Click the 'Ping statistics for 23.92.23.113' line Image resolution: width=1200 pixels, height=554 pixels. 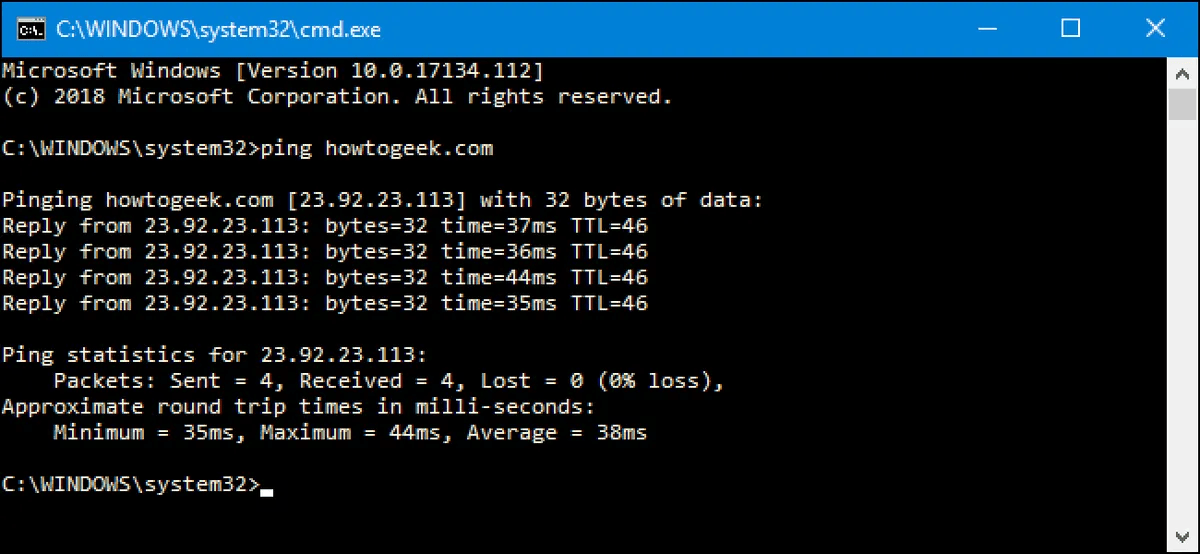(x=214, y=355)
